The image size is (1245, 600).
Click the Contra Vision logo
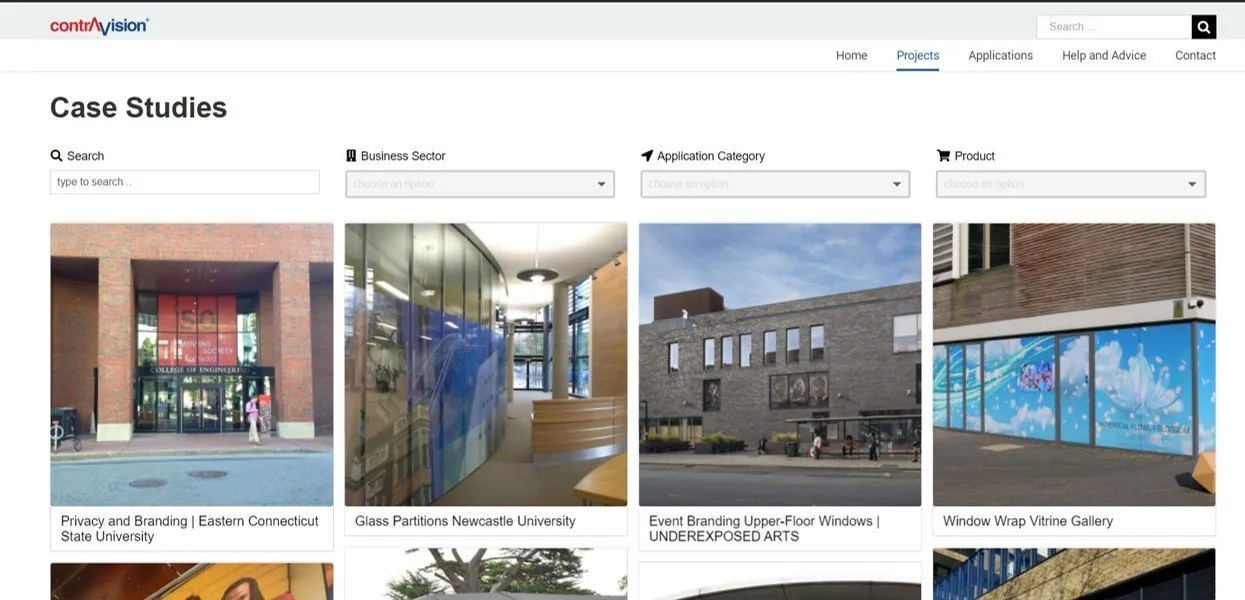pos(99,26)
